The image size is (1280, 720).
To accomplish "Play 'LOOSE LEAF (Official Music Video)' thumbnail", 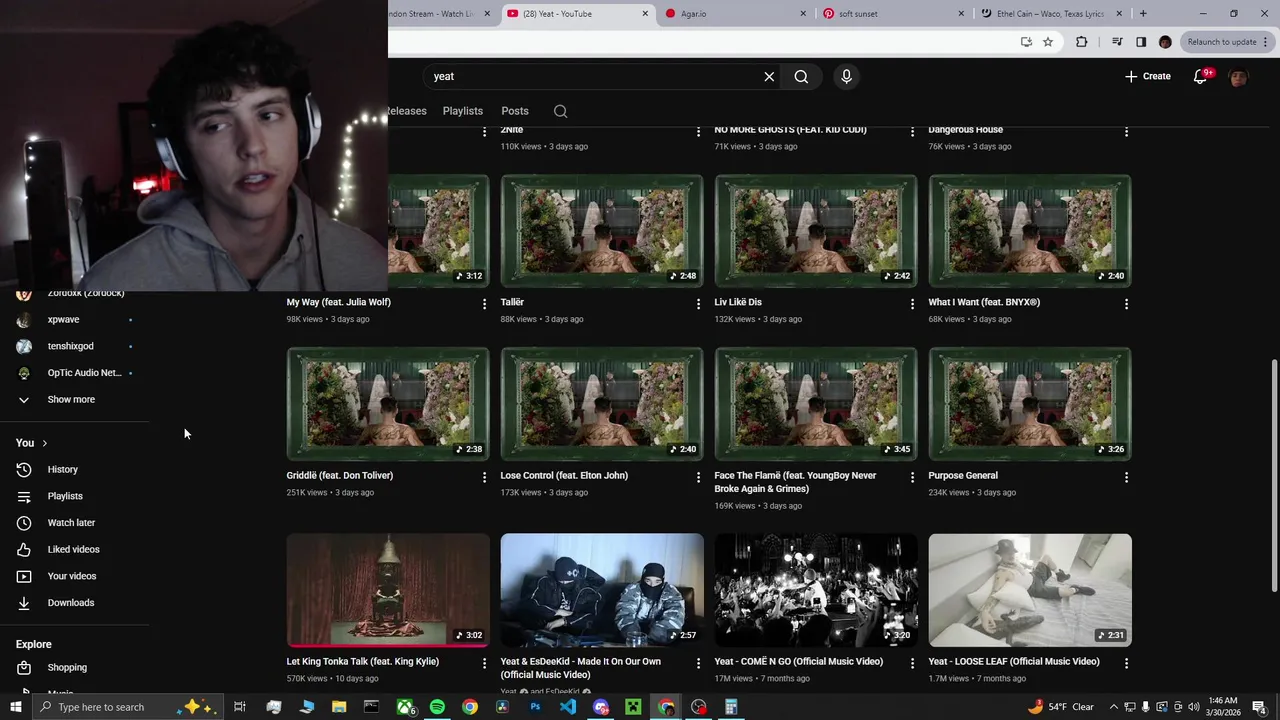I will pos(1030,590).
